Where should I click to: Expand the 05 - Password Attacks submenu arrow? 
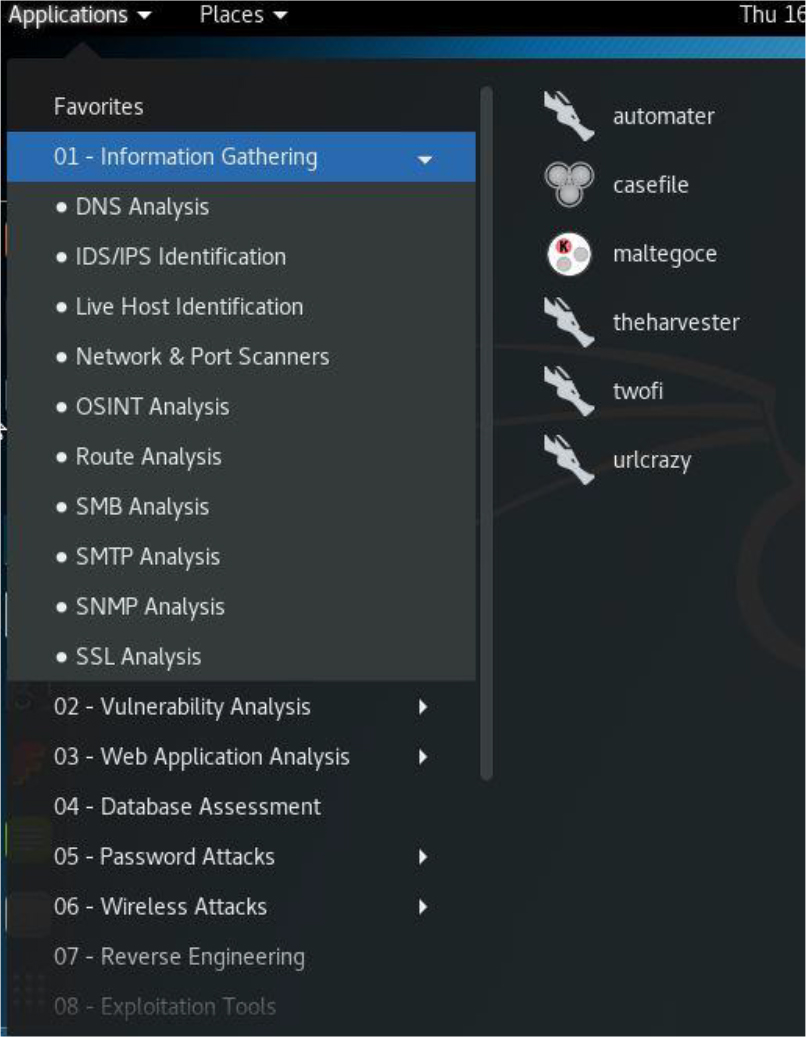[x=423, y=857]
